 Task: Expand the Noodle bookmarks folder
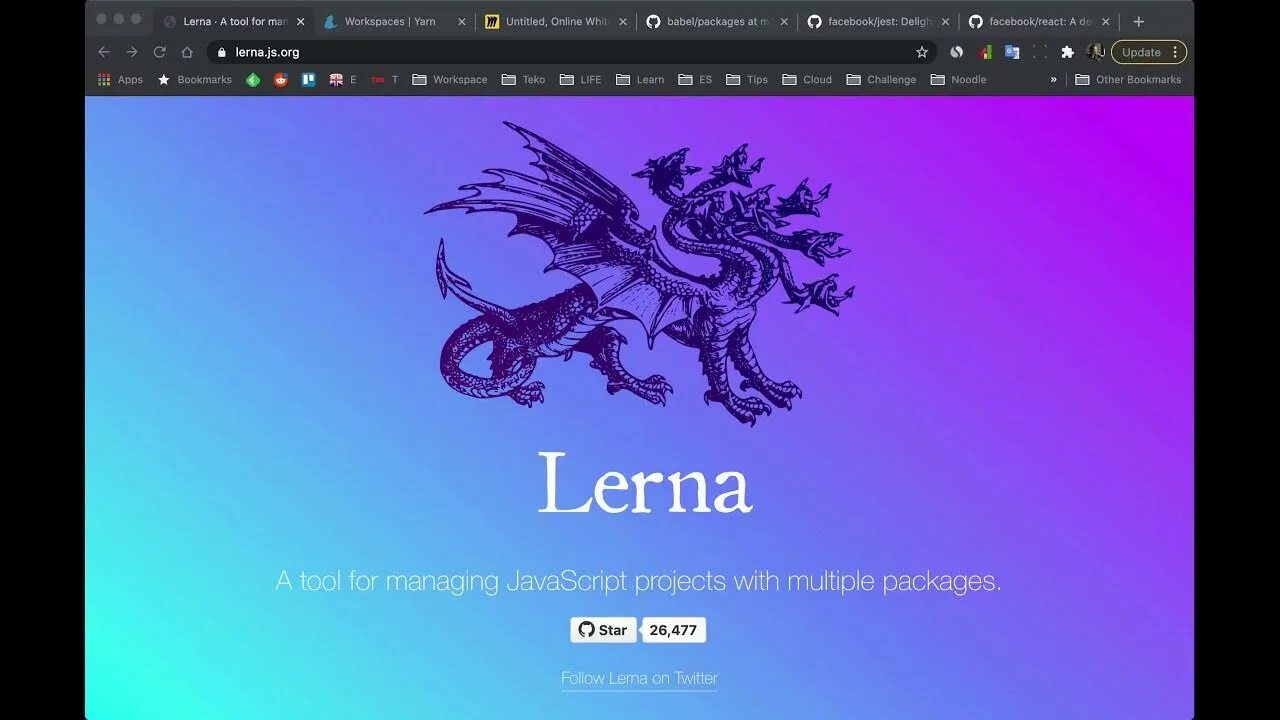pyautogui.click(x=958, y=79)
